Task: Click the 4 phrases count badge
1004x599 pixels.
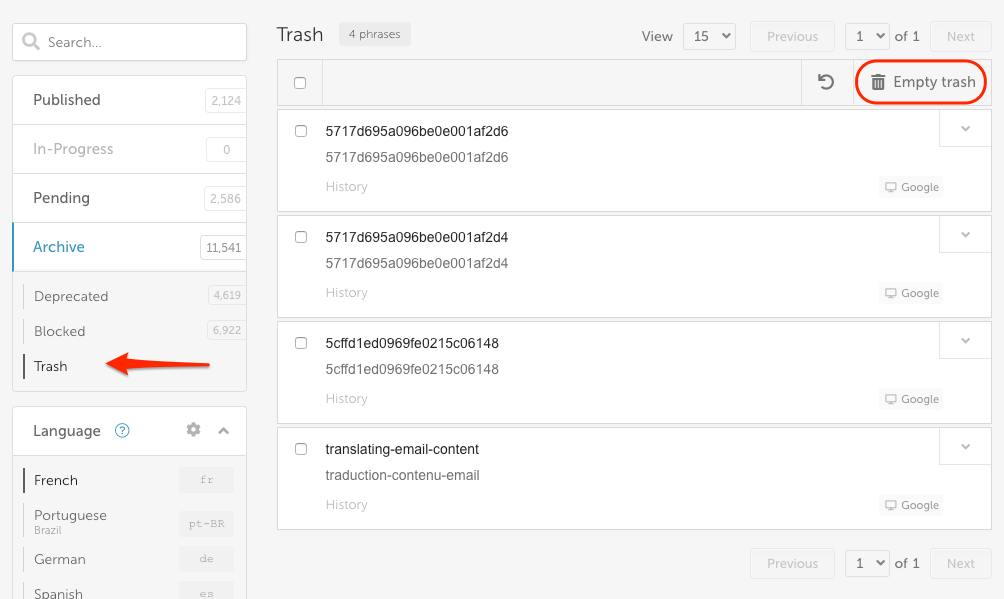Action: click(375, 34)
